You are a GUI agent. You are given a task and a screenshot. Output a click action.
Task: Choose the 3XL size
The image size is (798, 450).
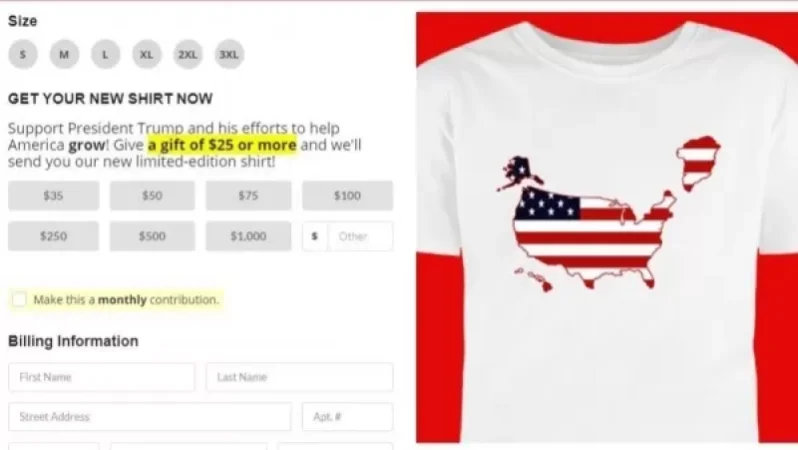pos(229,54)
